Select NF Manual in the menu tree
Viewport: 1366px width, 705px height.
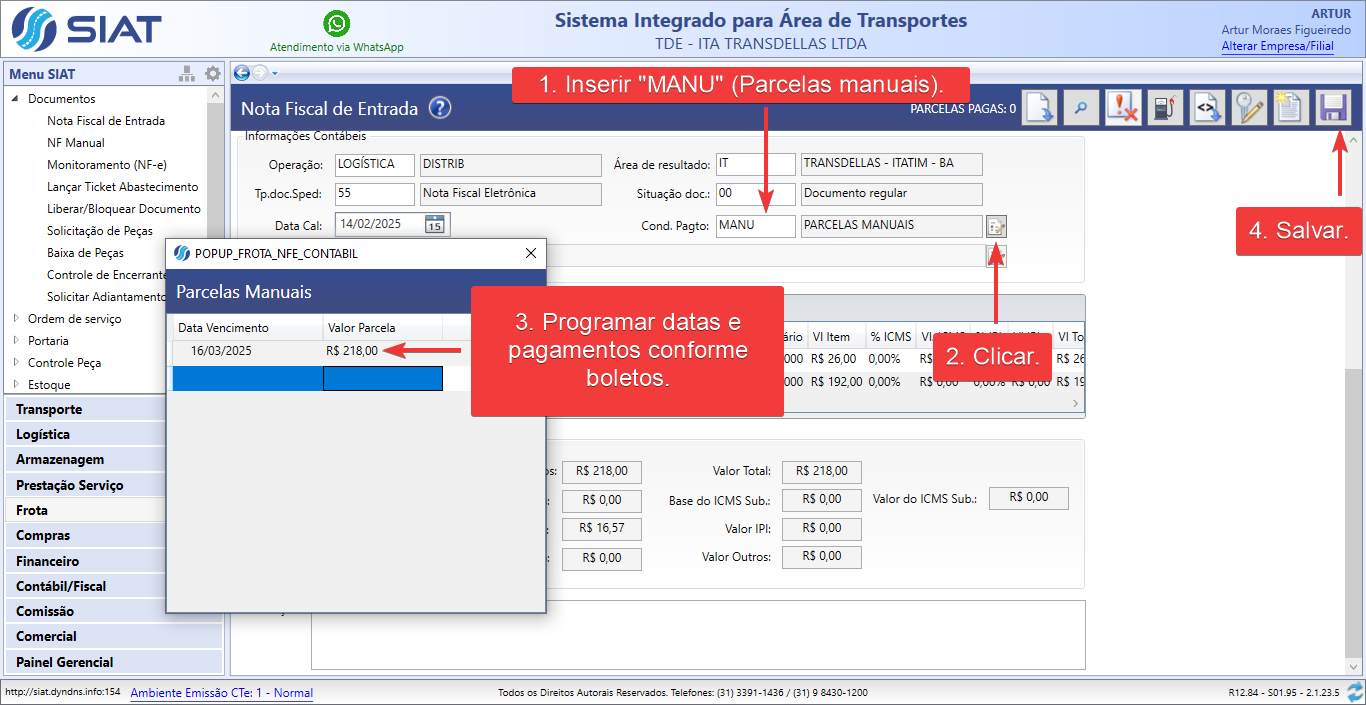pos(76,143)
